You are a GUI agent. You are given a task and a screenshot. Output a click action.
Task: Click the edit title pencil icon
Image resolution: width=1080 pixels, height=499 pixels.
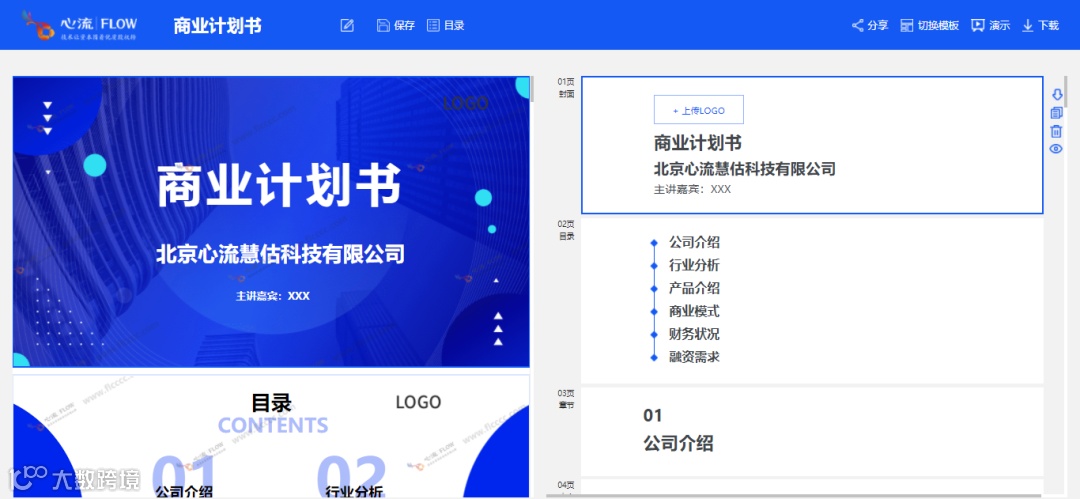coord(347,26)
